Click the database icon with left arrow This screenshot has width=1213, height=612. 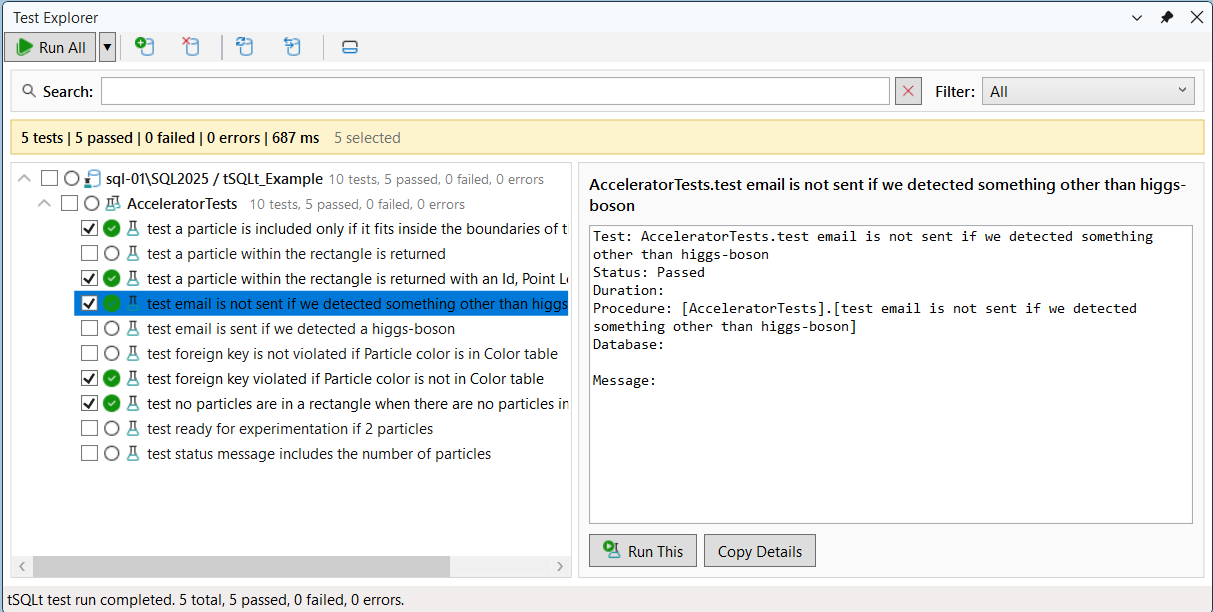click(x=292, y=47)
